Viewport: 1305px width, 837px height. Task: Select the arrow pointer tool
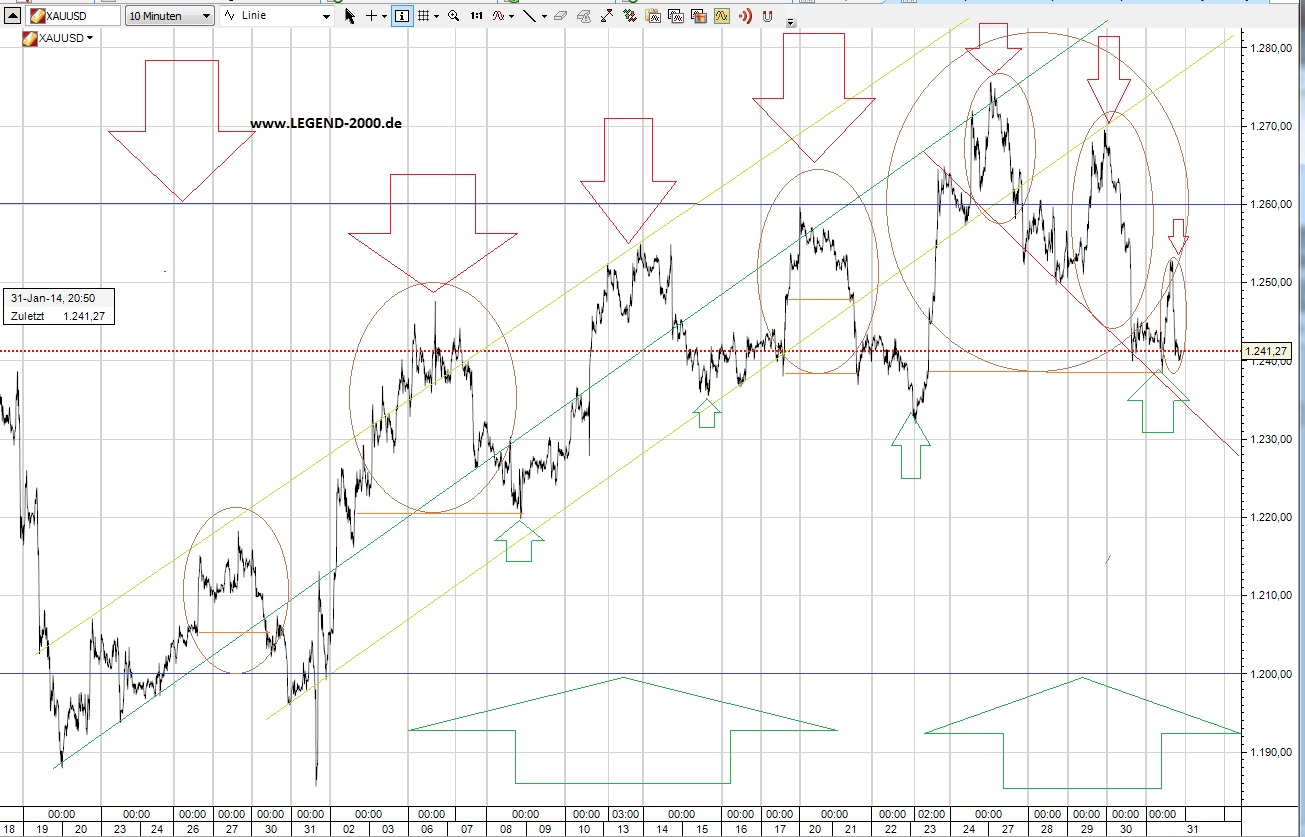pyautogui.click(x=349, y=16)
